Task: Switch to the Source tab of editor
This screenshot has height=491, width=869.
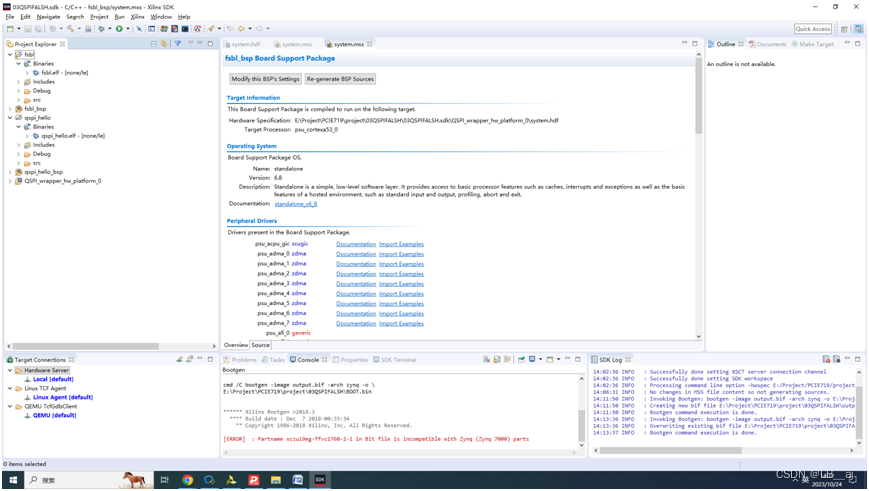Action: click(260, 345)
